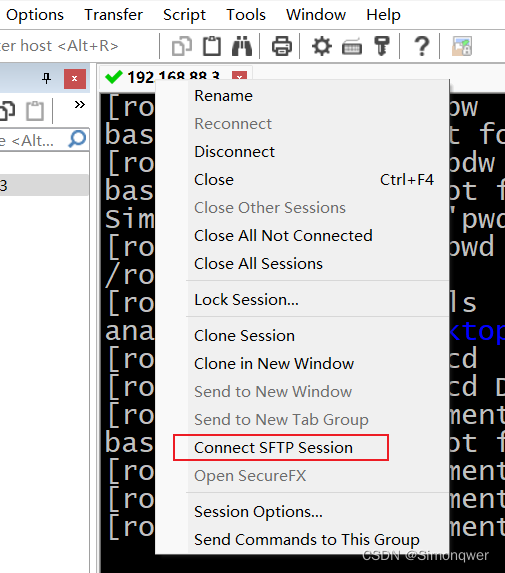Click the Paste clipboard toolbar icon
The image size is (505, 573).
point(212,46)
